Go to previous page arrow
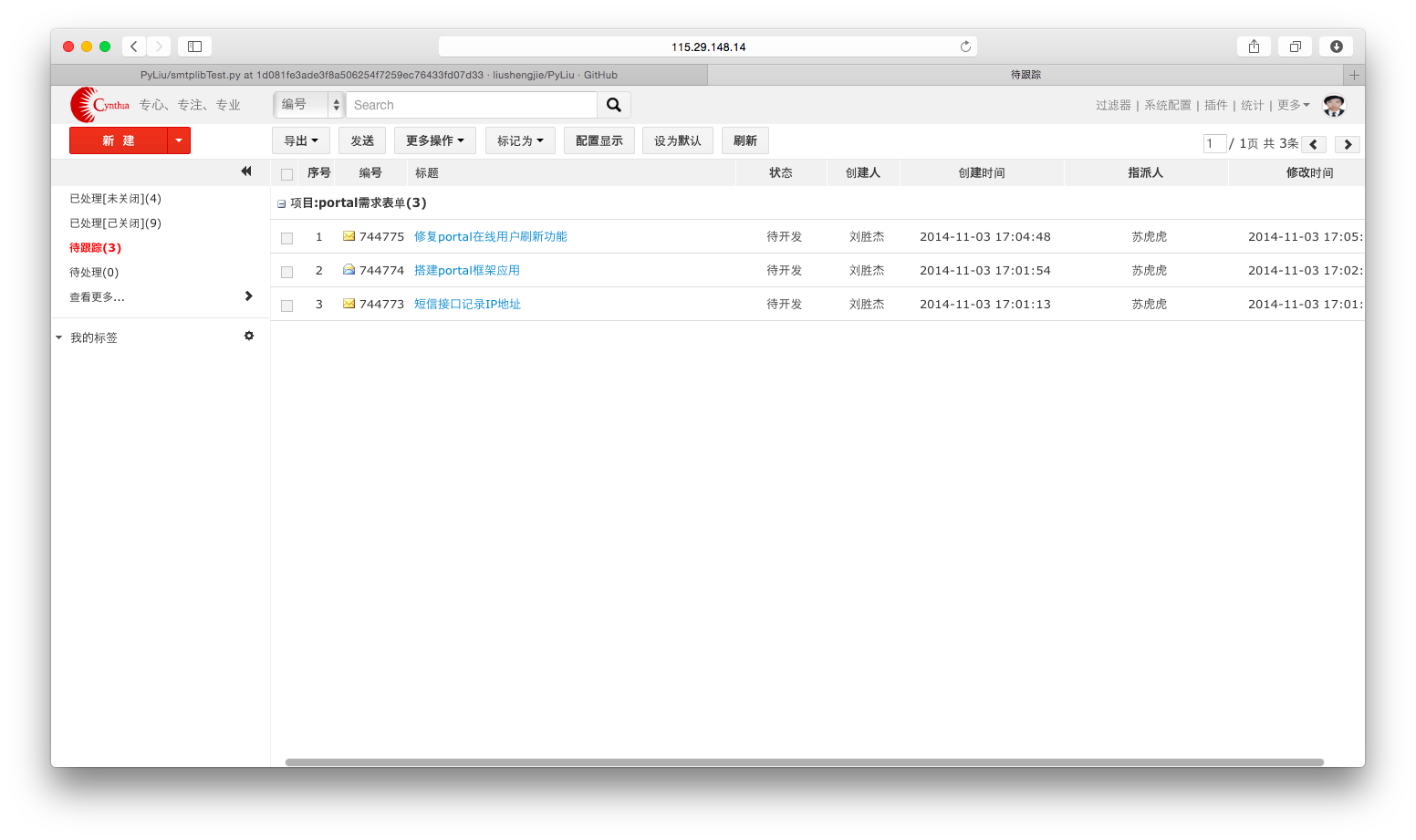Screen dimensions: 1416x840 pyautogui.click(x=1314, y=144)
